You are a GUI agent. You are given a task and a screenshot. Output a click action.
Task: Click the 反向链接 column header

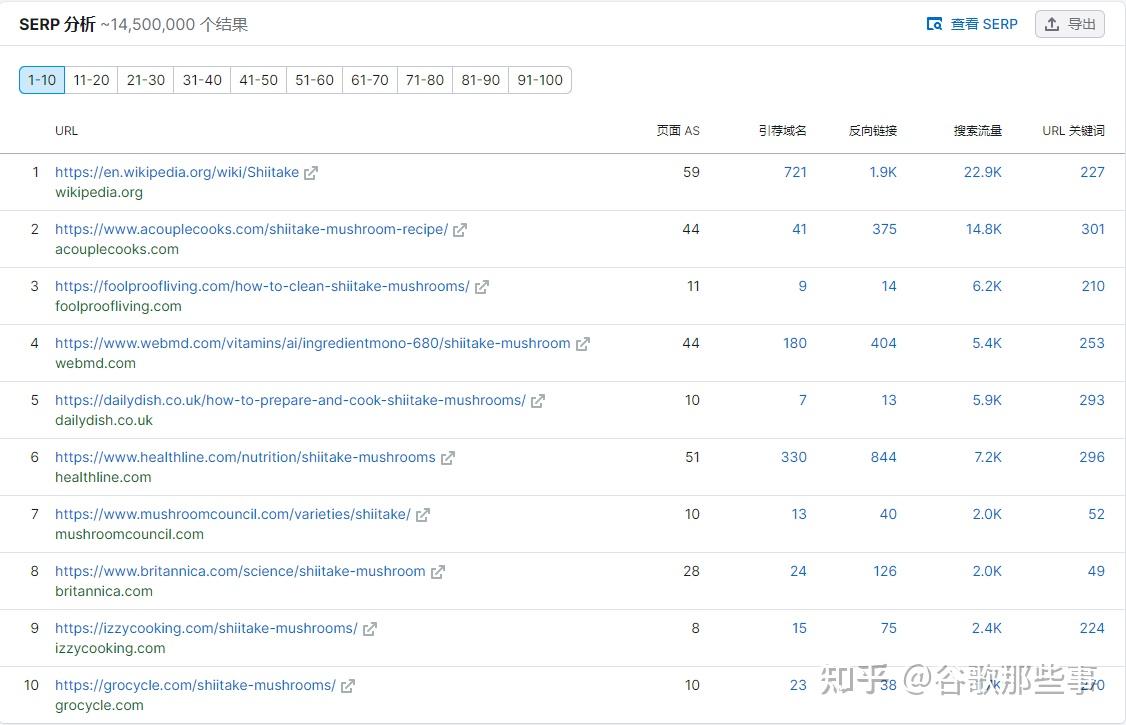point(873,131)
